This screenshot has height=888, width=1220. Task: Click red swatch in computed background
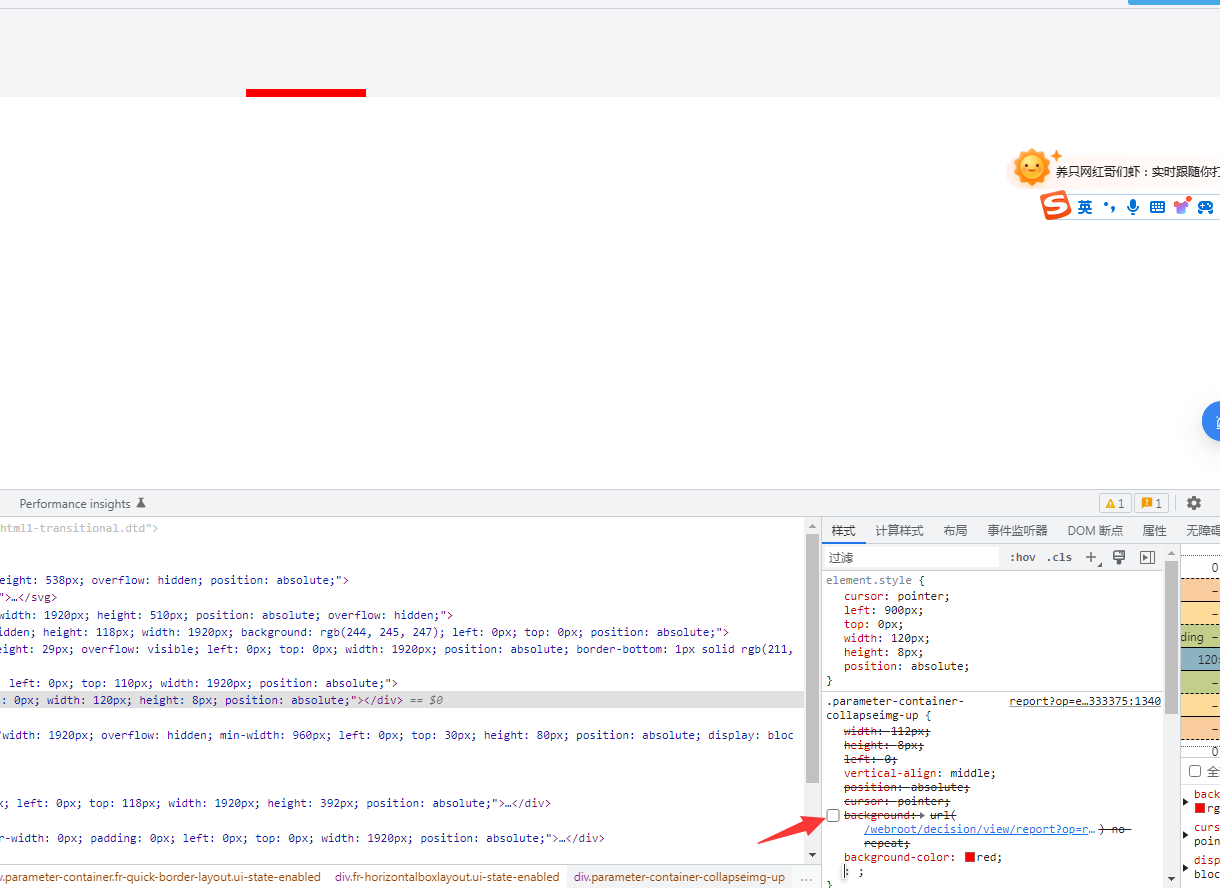tap(1200, 808)
